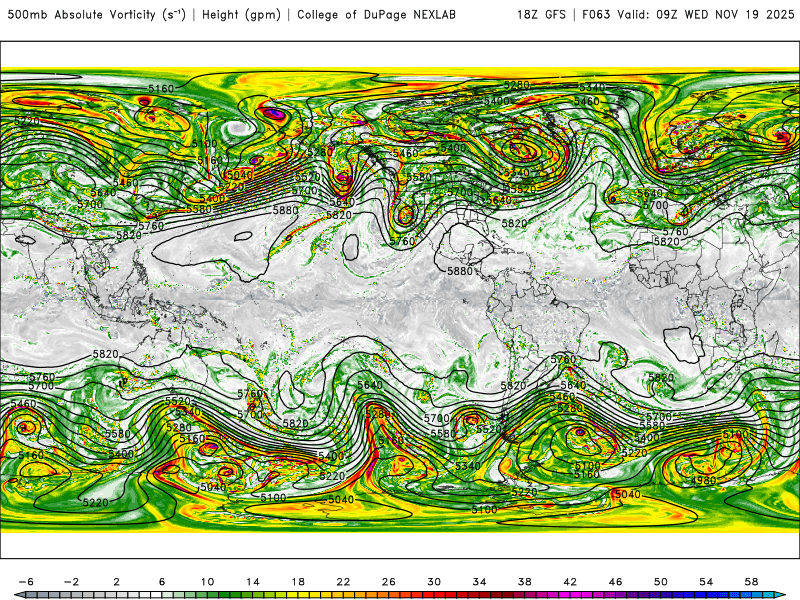Click the 'F063 Valid: 09Z WED NOV 19 2025' text

[688, 15]
